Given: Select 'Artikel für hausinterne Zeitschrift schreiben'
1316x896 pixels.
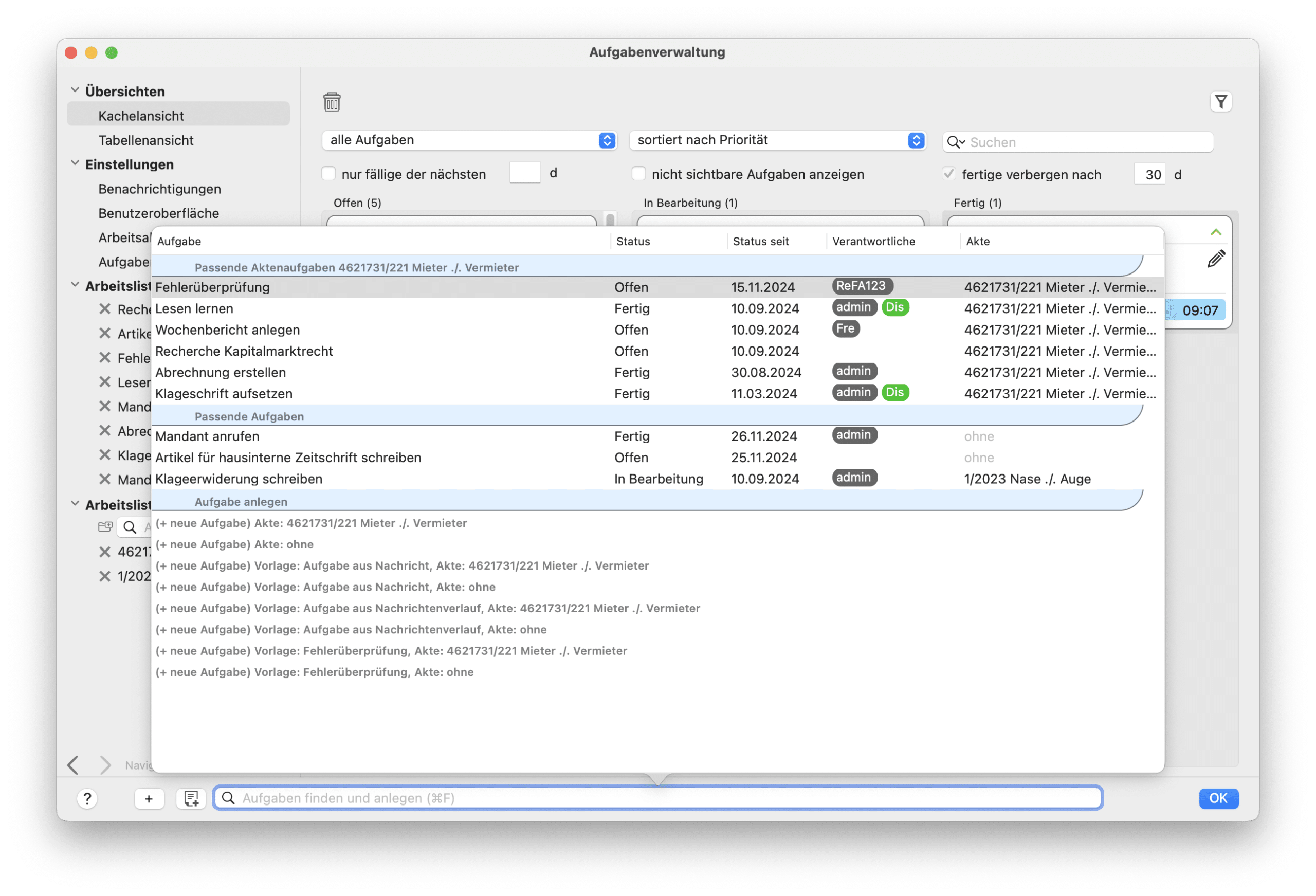Looking at the screenshot, I should point(657,458).
